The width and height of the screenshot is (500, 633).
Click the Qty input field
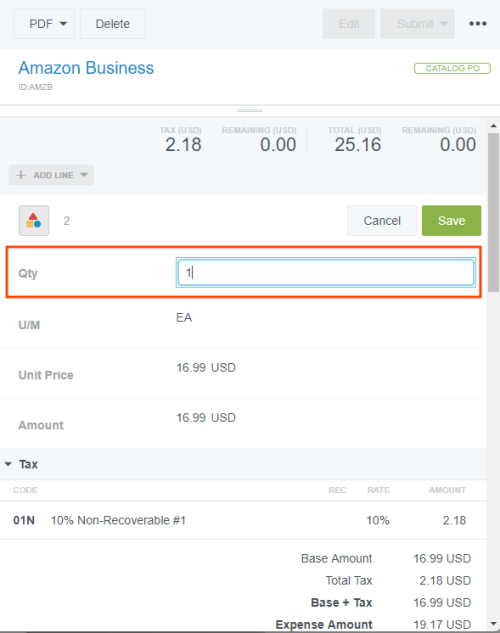click(326, 272)
